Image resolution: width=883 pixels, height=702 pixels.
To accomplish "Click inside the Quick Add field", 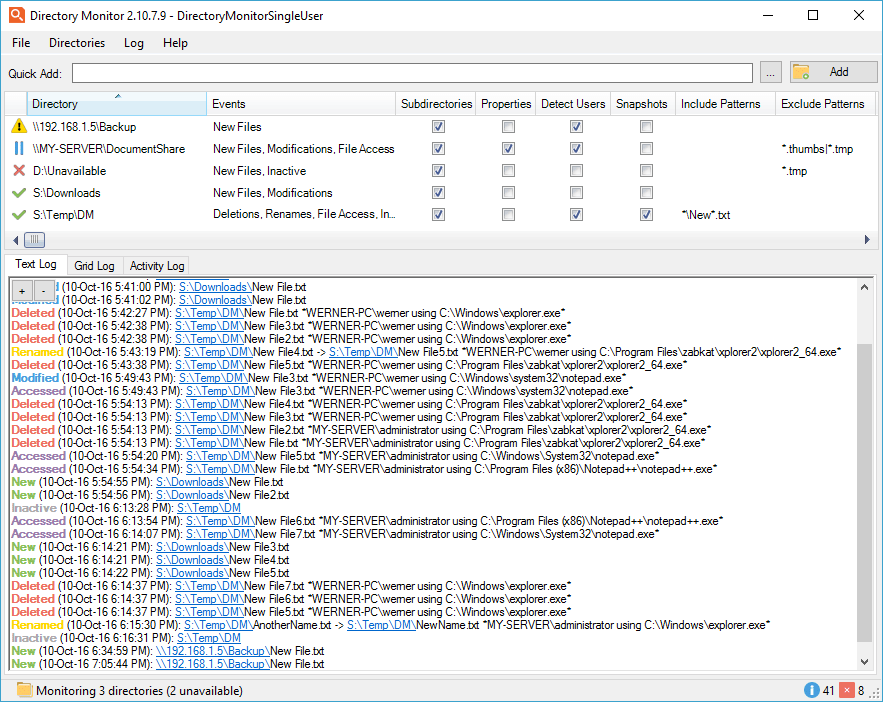I will (400, 72).
